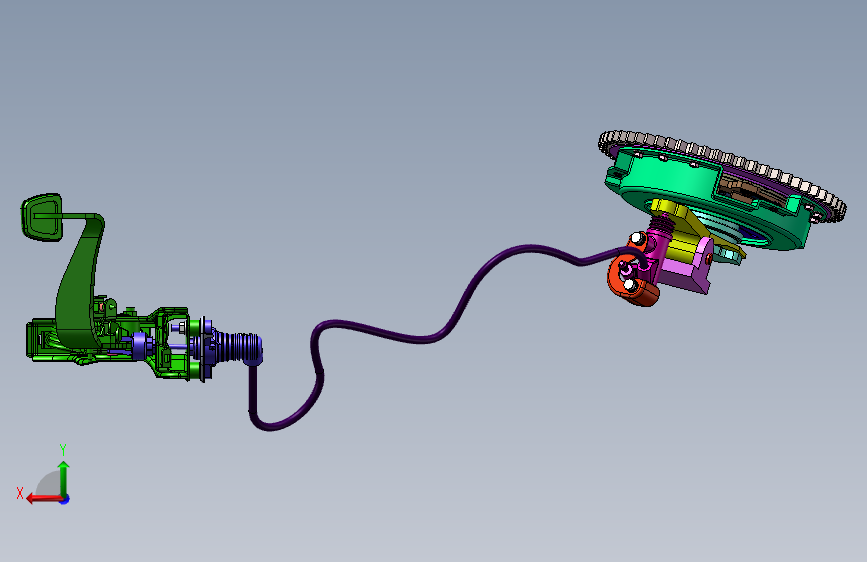This screenshot has height=562, width=867.
Task: Click the blue Z axis dot on triad
Action: tap(65, 499)
